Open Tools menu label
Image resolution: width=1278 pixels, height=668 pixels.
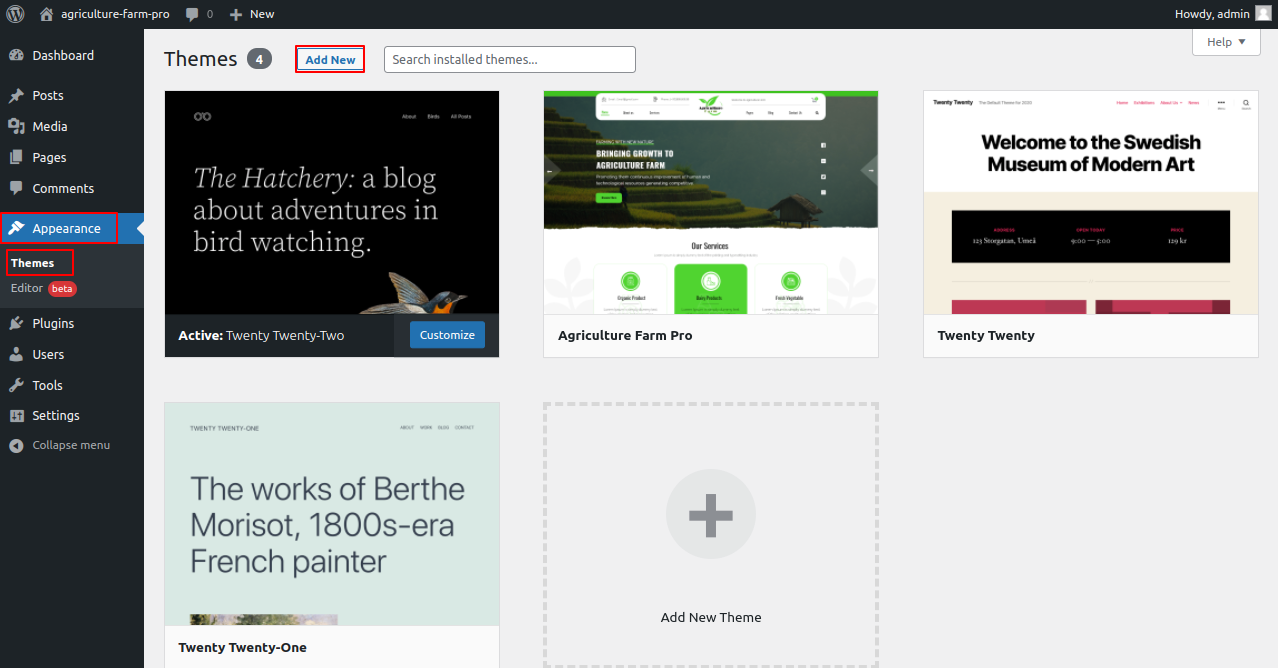click(x=47, y=385)
